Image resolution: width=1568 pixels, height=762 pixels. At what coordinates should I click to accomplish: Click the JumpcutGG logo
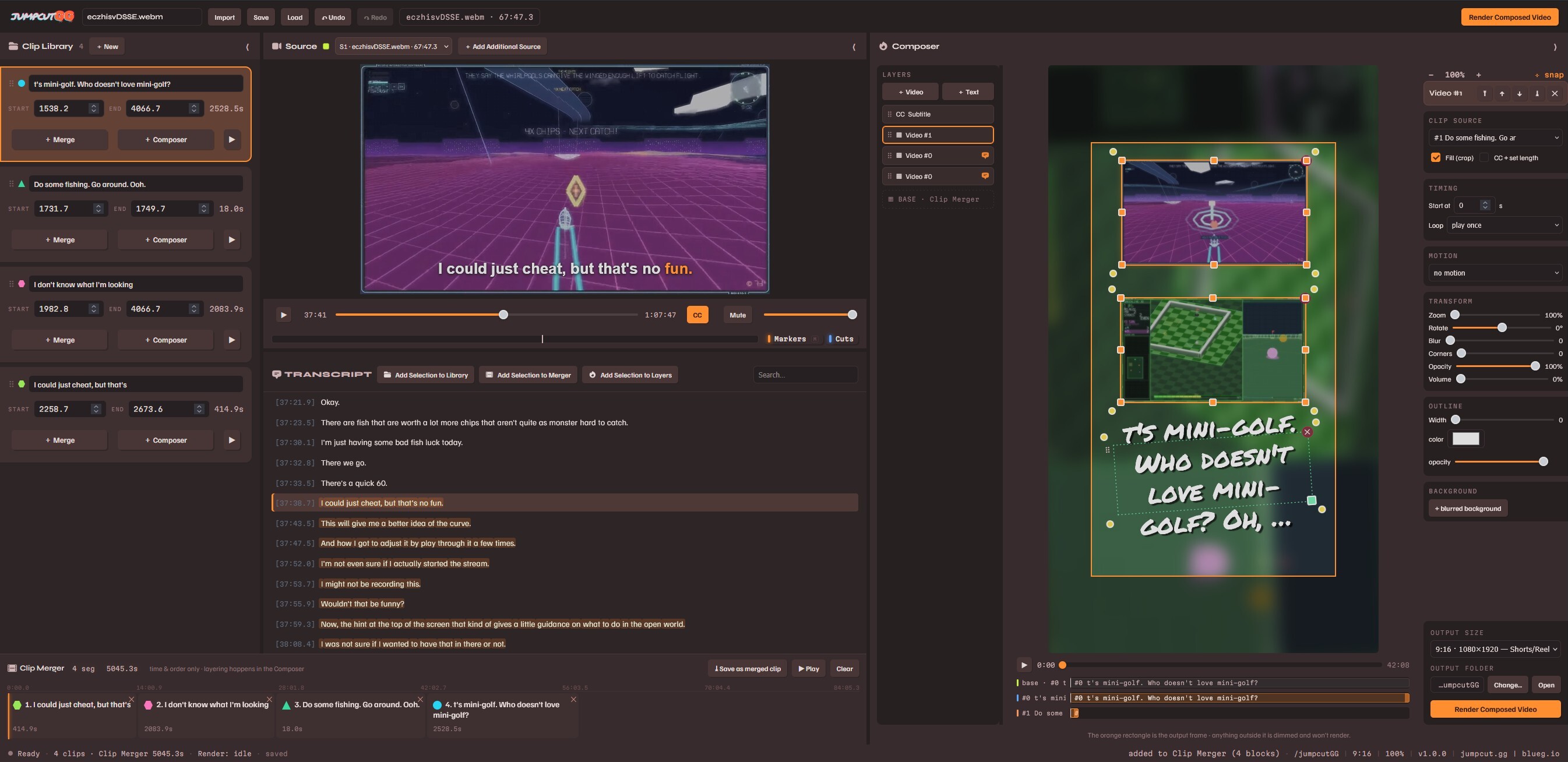[42, 16]
